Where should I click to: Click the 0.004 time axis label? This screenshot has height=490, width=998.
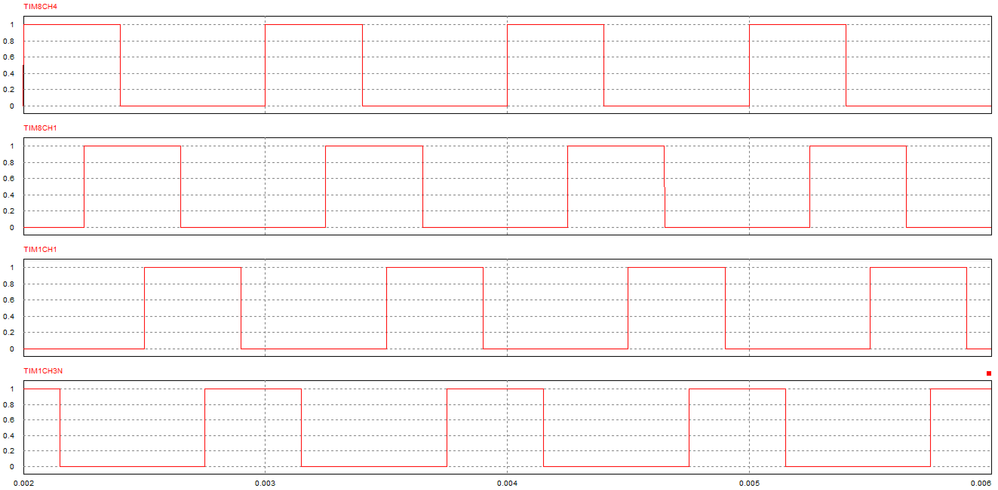point(507,484)
